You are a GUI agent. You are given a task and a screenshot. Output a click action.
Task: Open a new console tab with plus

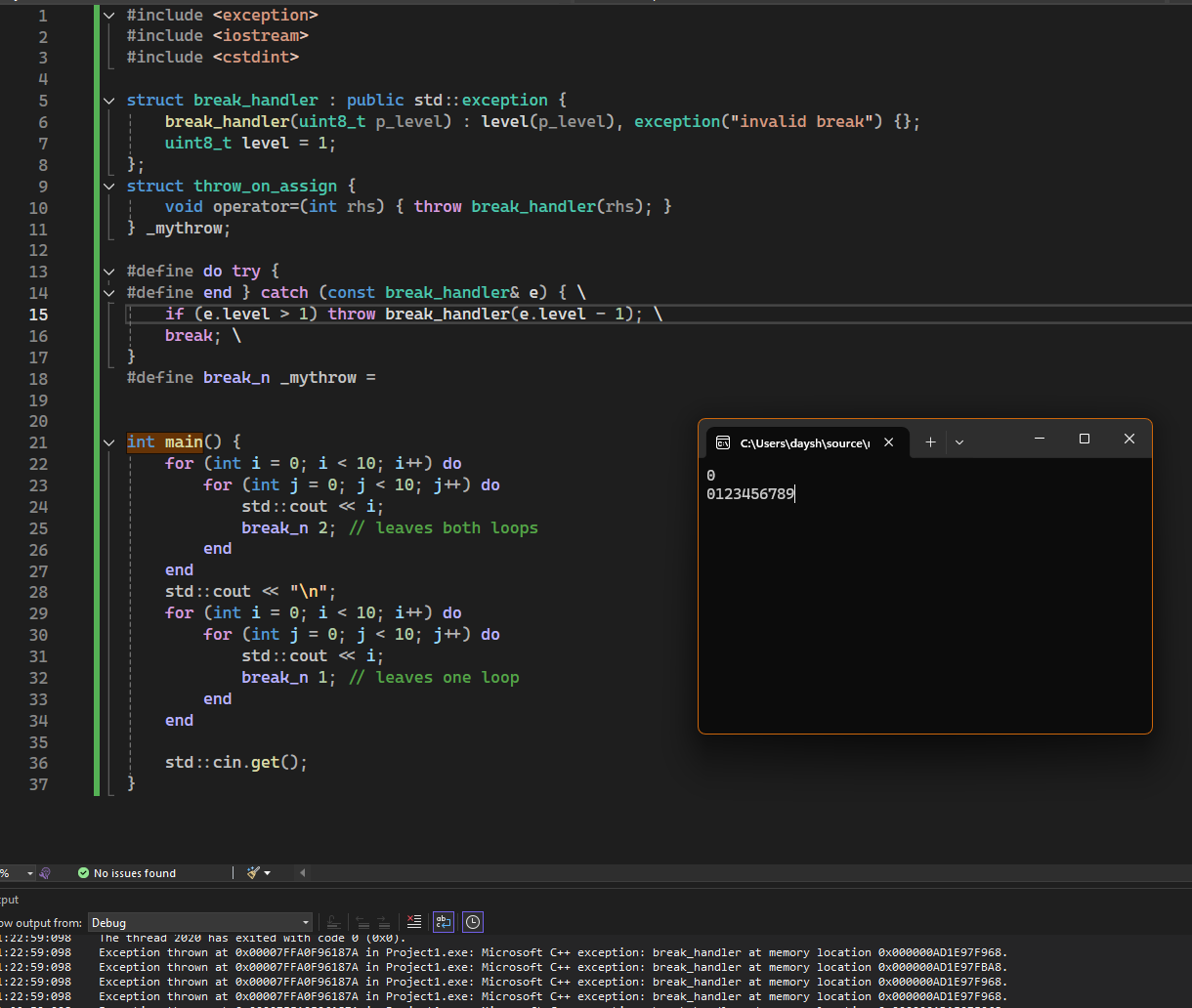click(x=930, y=442)
